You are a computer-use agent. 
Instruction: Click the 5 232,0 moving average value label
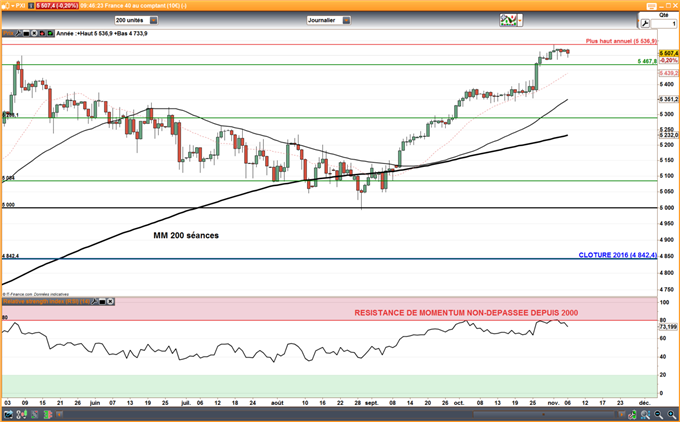coord(669,135)
